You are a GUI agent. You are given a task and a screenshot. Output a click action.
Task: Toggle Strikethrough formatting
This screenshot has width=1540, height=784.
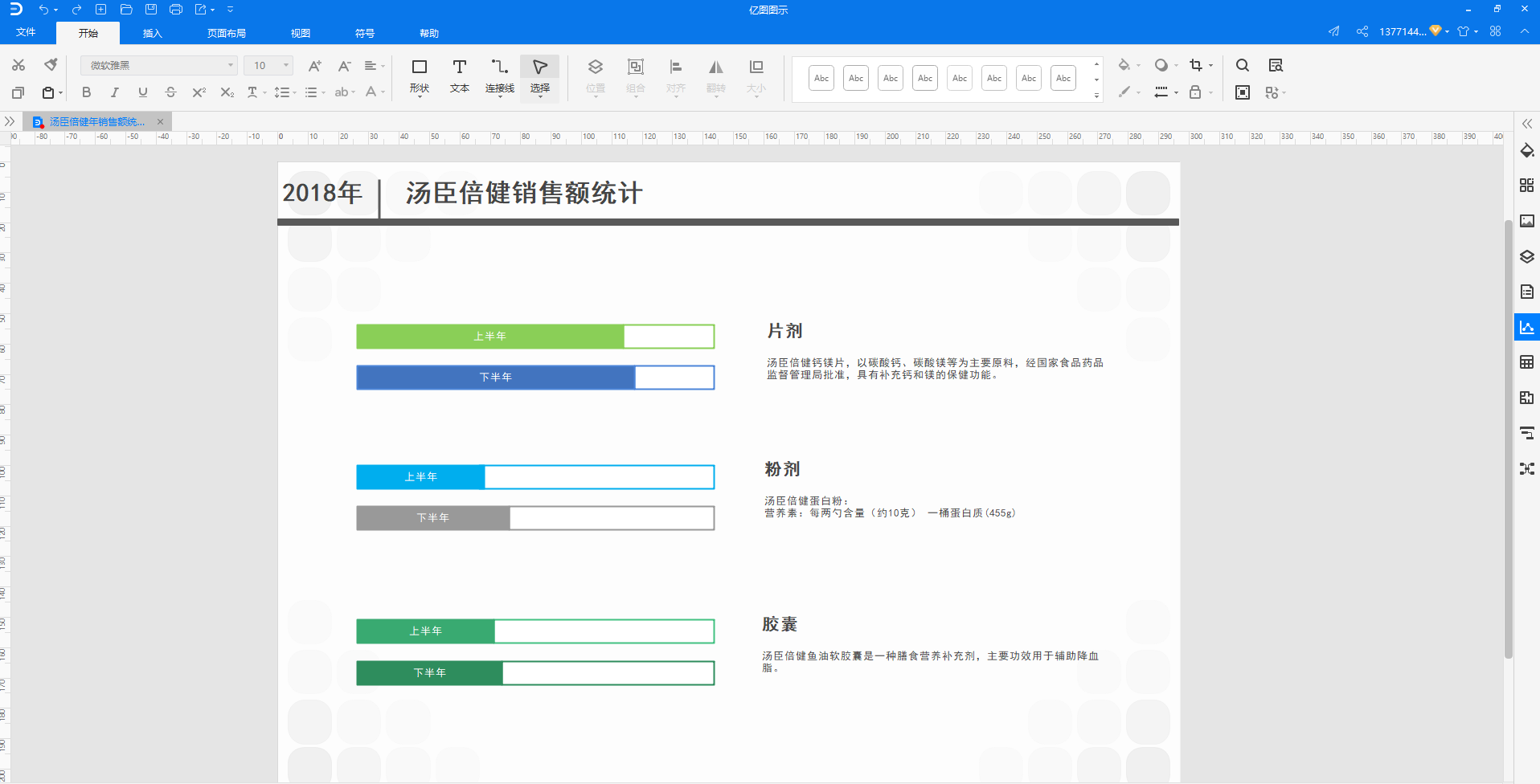(170, 92)
